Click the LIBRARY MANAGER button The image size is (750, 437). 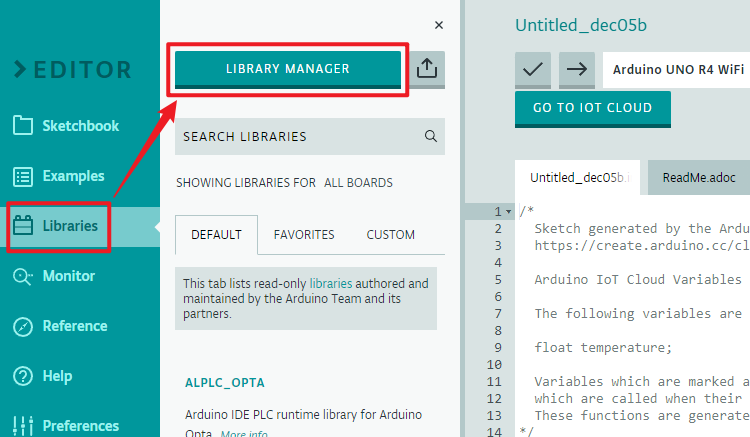coord(288,69)
